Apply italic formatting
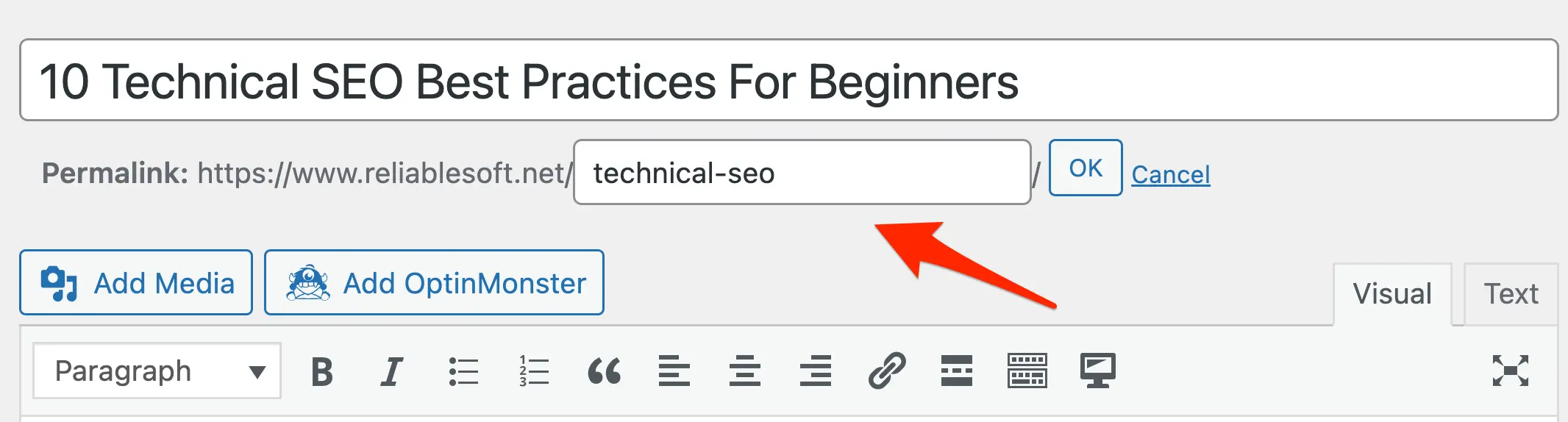Screen dimensions: 1568x422 coord(392,371)
